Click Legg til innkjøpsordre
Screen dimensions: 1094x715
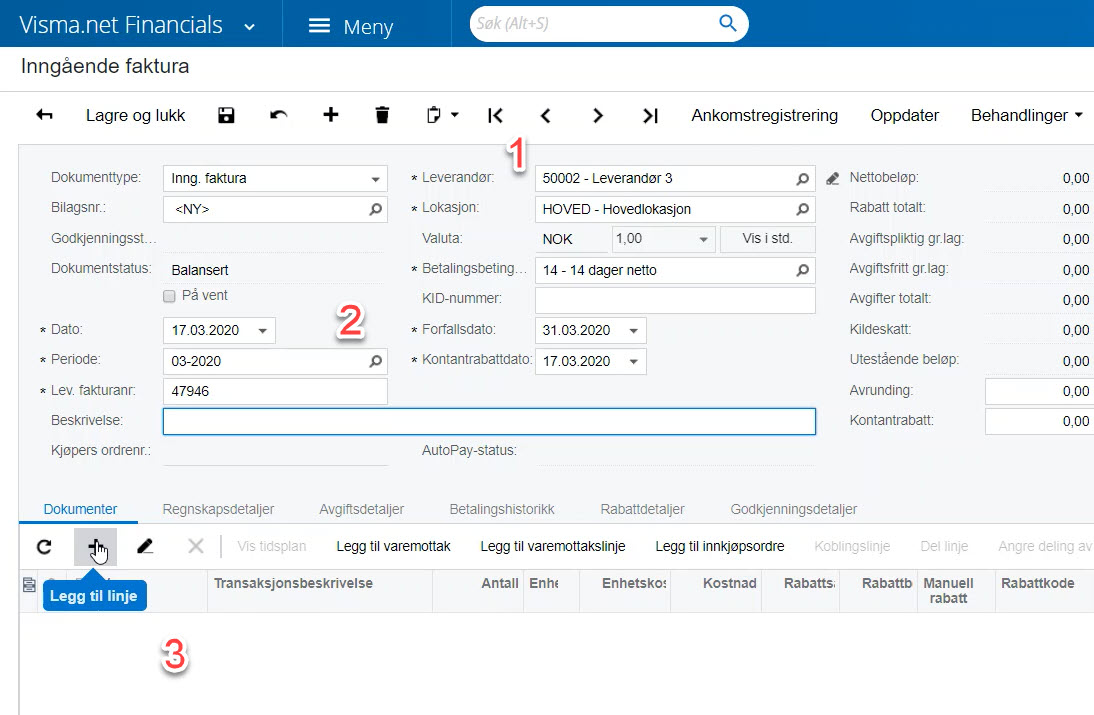point(719,546)
